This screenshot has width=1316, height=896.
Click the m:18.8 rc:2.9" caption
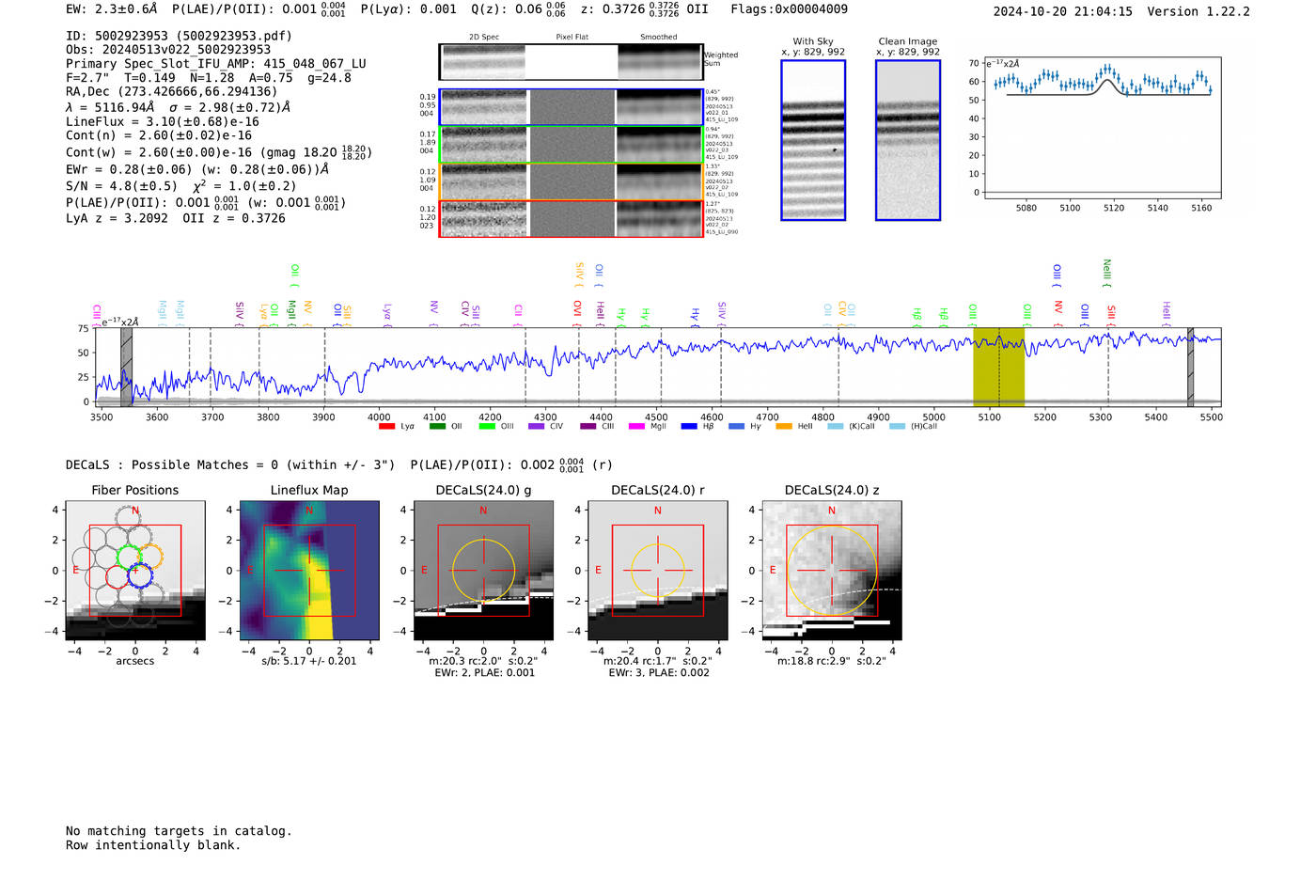click(x=832, y=661)
